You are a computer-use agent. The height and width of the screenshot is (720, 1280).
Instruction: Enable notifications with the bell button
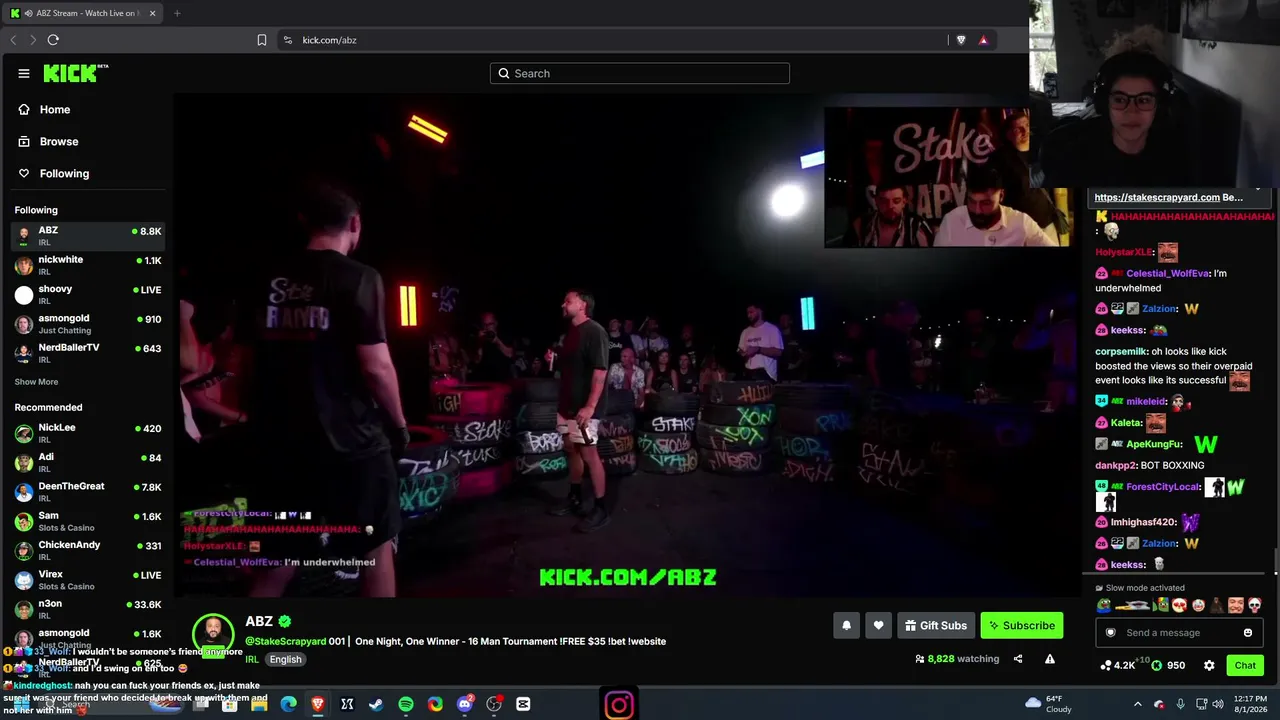click(846, 626)
